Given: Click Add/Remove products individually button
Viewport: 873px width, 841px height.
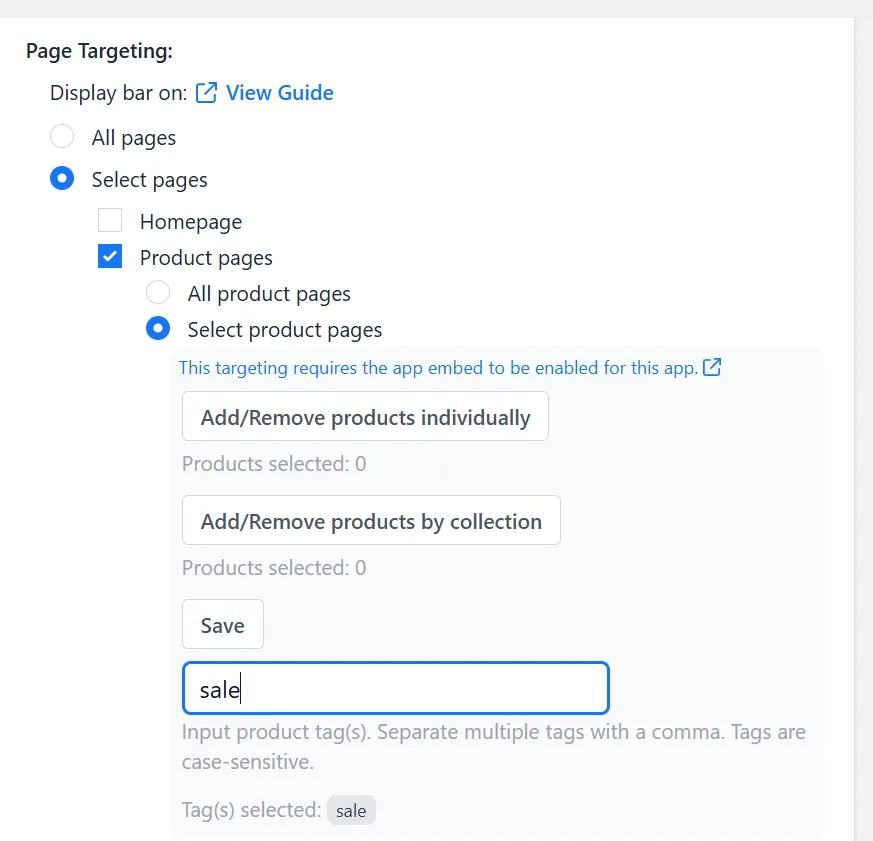Looking at the screenshot, I should point(365,416).
